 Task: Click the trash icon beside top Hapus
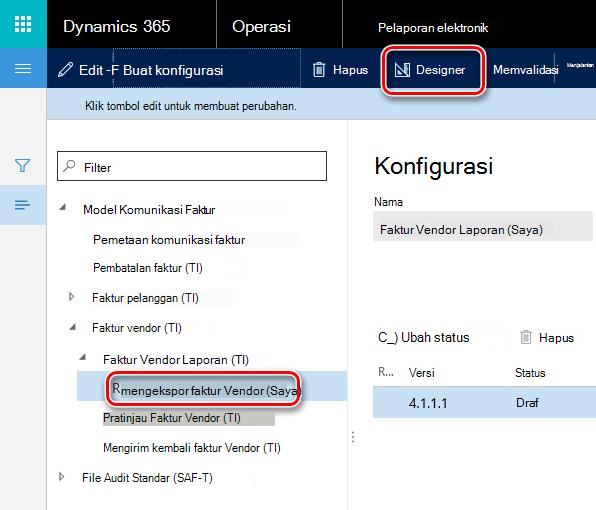319,70
